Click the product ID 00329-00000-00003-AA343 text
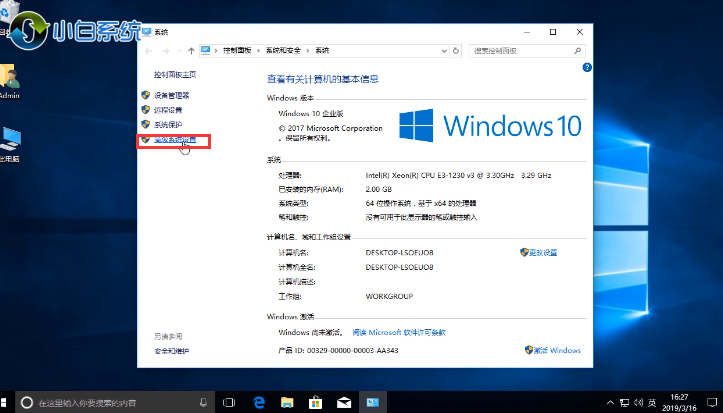Viewport: 723px width, 413px height. (x=353, y=350)
